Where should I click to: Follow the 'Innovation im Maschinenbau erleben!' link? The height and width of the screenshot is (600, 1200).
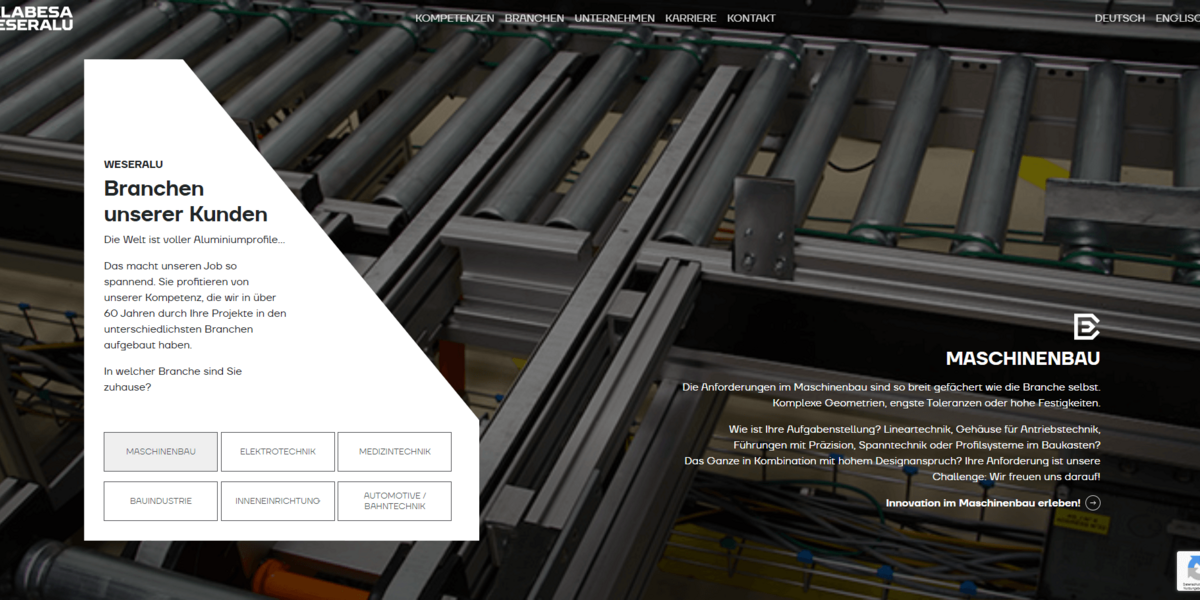coord(993,503)
